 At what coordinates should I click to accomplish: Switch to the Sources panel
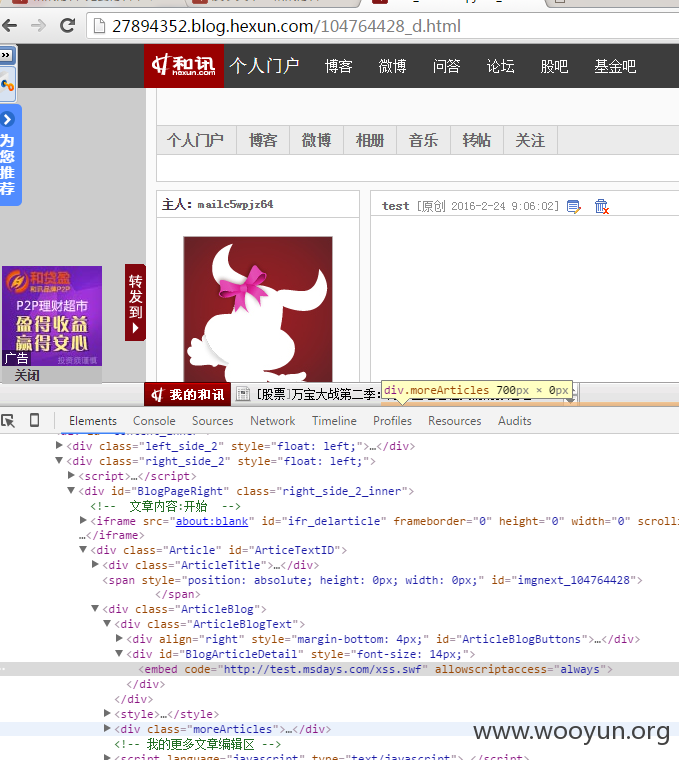212,421
